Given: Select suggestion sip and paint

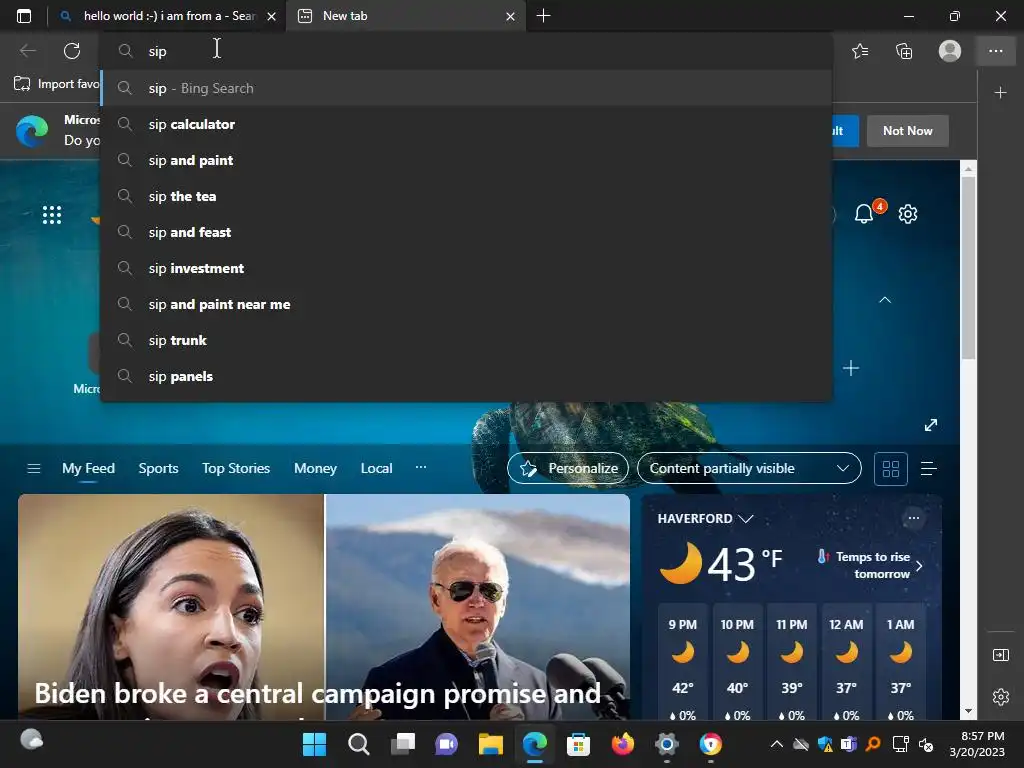Looking at the screenshot, I should tap(466, 160).
